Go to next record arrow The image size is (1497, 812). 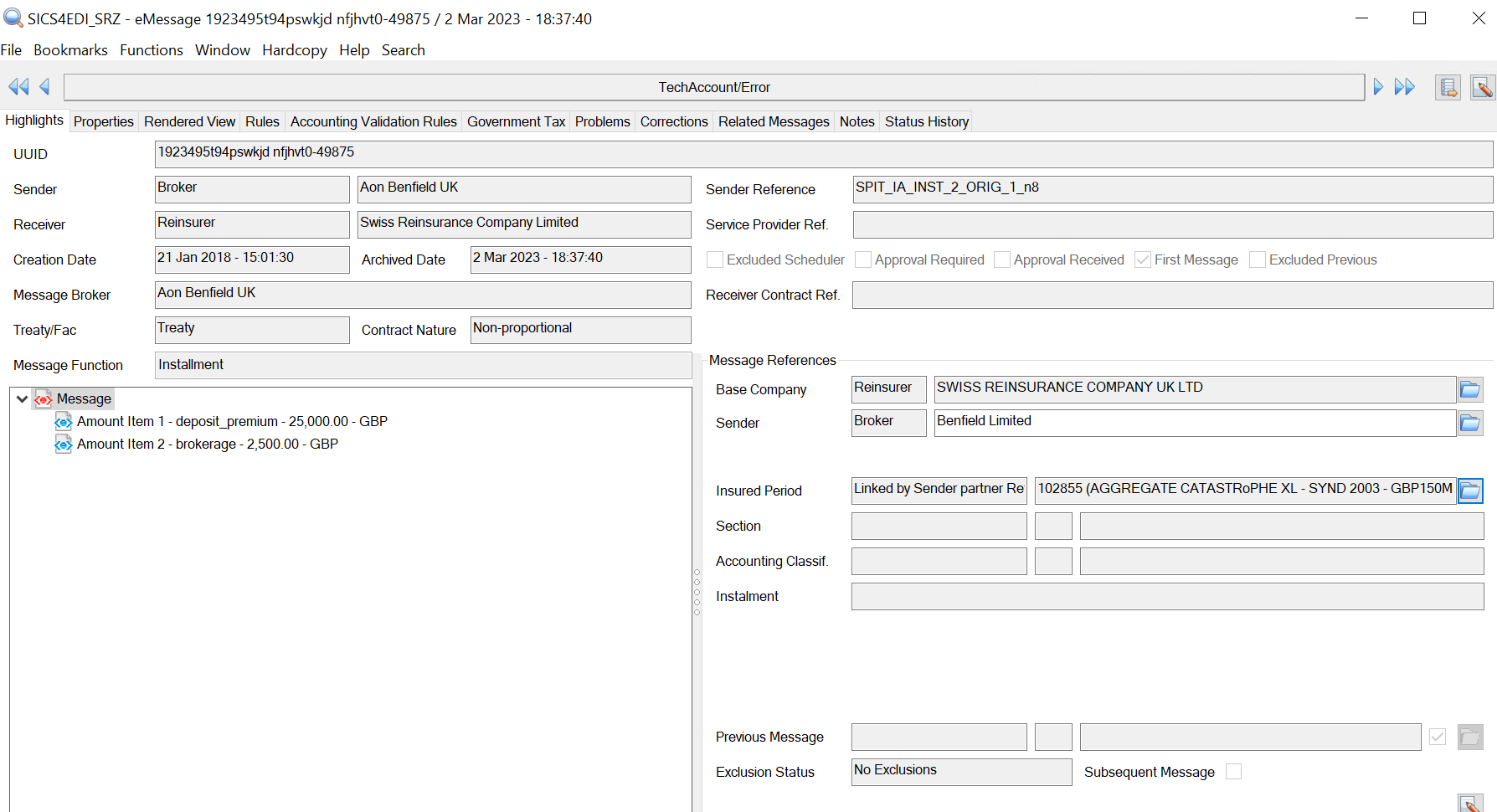pyautogui.click(x=1378, y=87)
